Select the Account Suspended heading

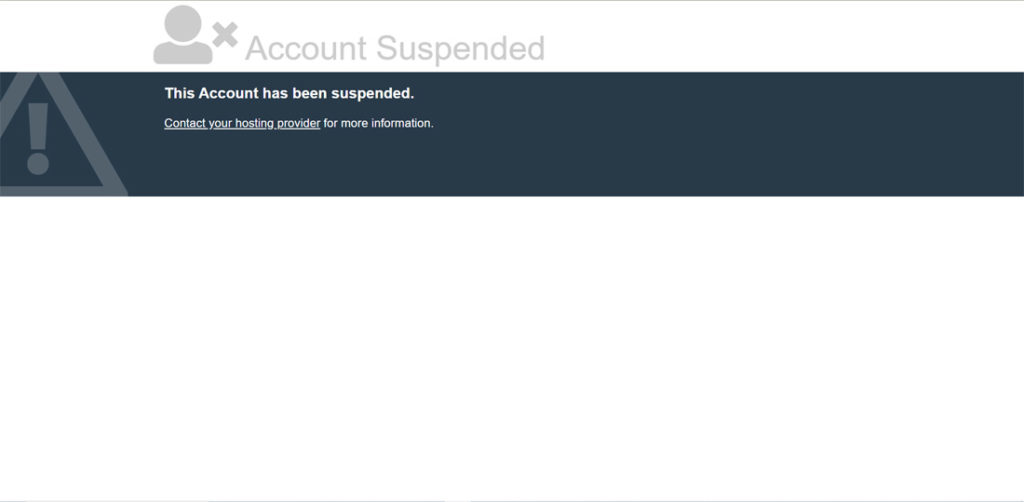[x=394, y=48]
